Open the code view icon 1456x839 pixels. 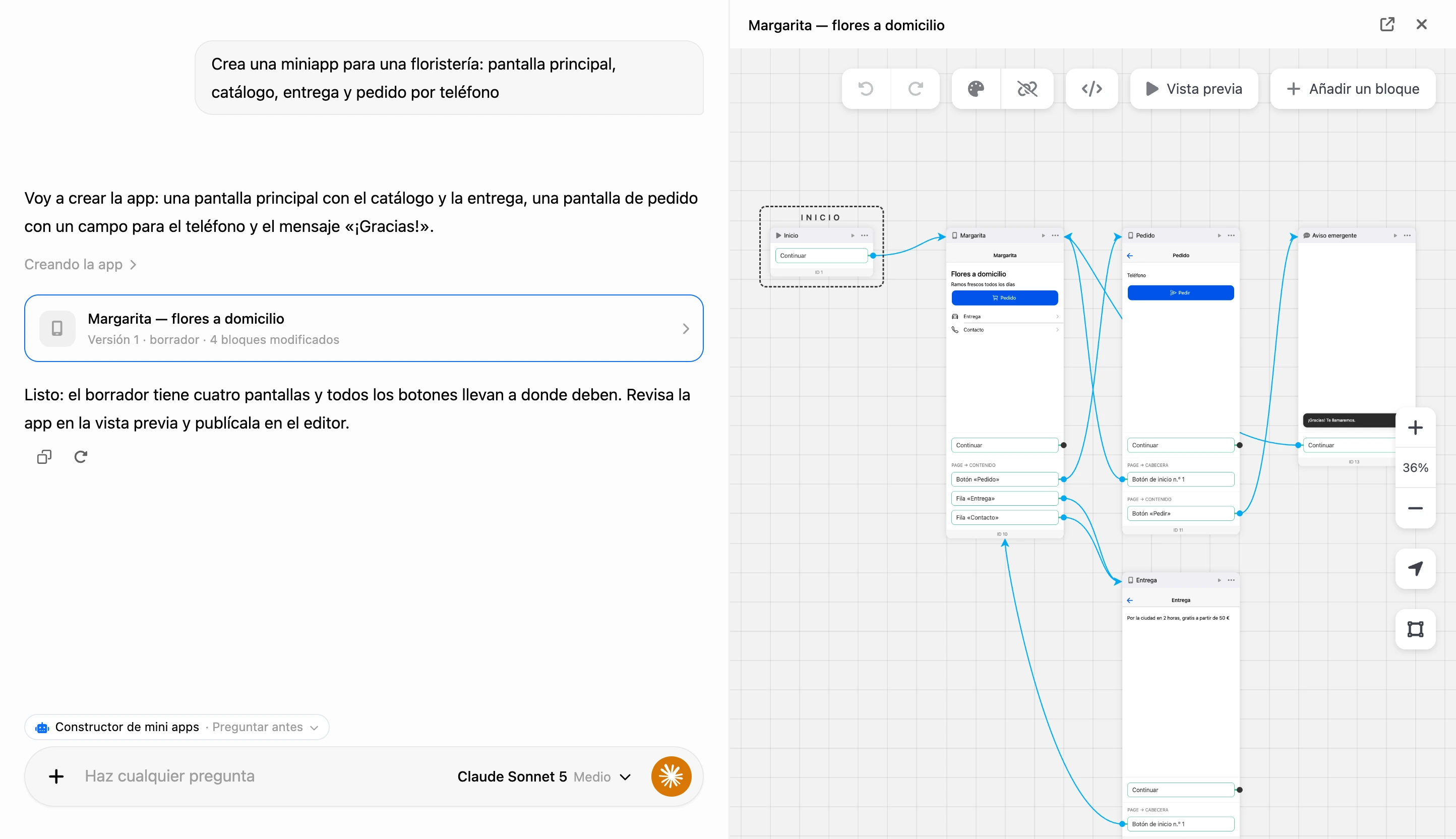[1092, 89]
